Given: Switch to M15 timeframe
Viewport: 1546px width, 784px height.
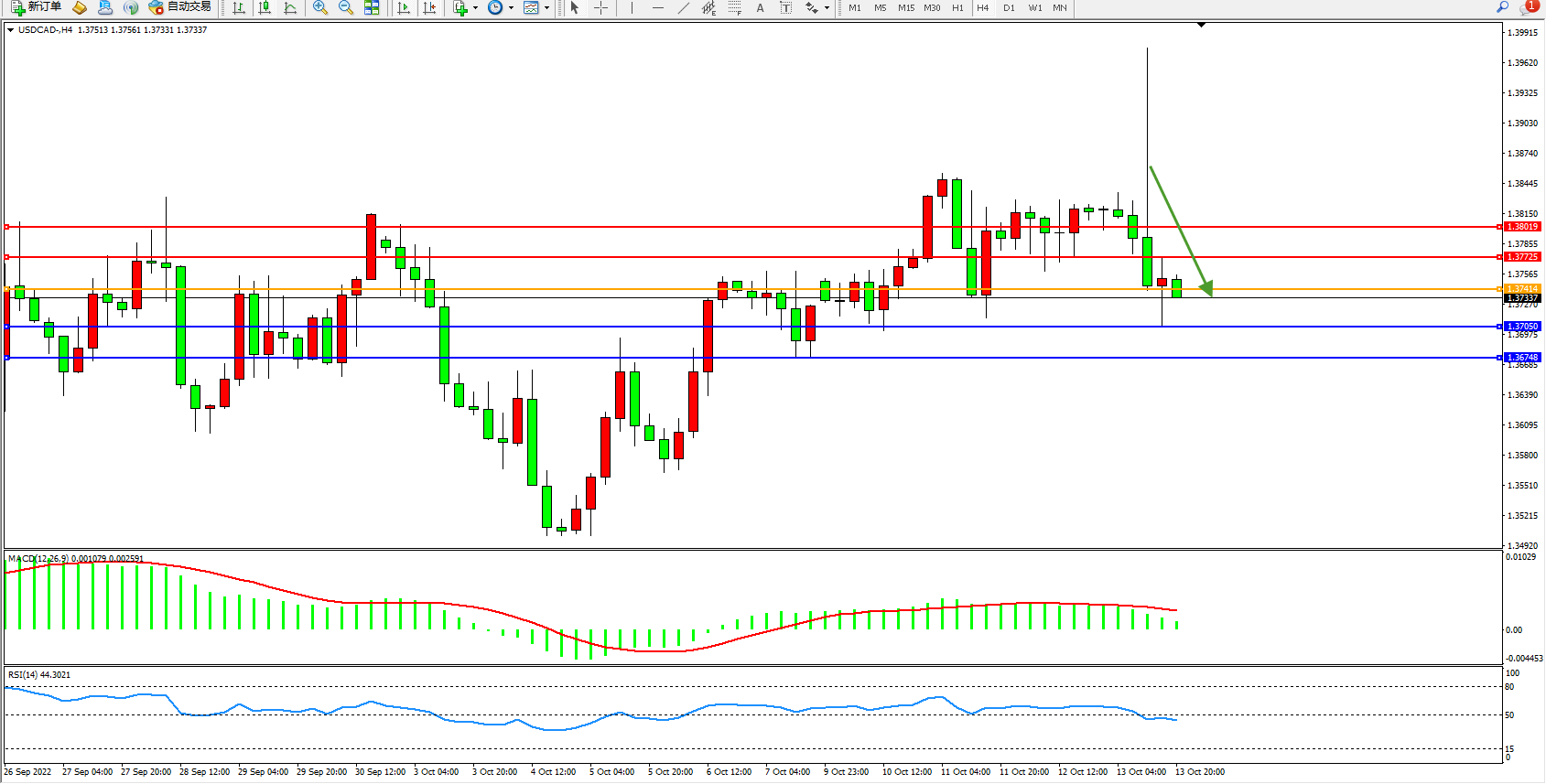Looking at the screenshot, I should pyautogui.click(x=905, y=7).
